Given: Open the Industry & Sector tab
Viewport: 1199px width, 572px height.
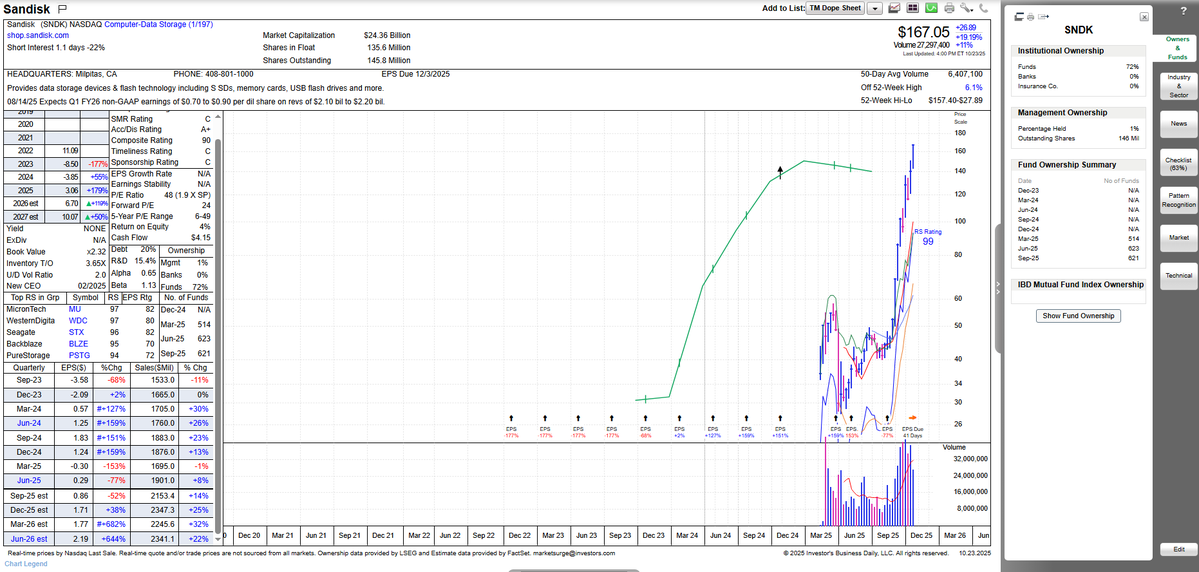Looking at the screenshot, I should (x=1178, y=86).
